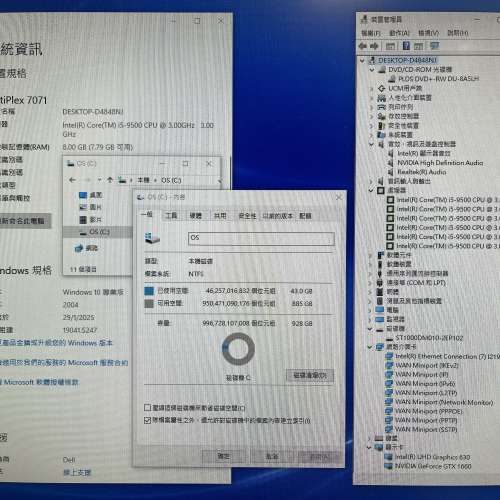Select Realtek(R) Audio device

(422, 172)
